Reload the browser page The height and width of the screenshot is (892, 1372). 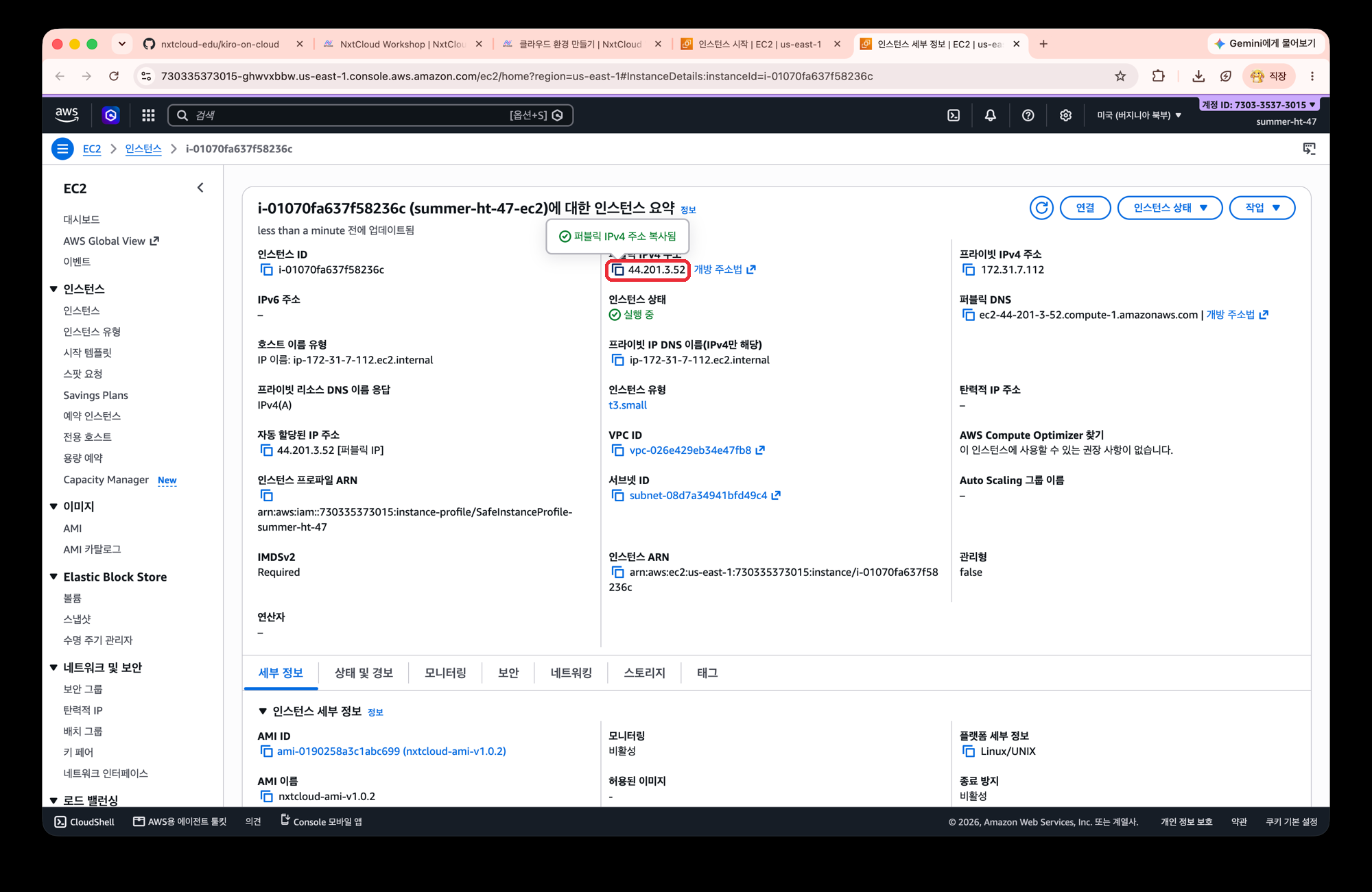(x=114, y=76)
